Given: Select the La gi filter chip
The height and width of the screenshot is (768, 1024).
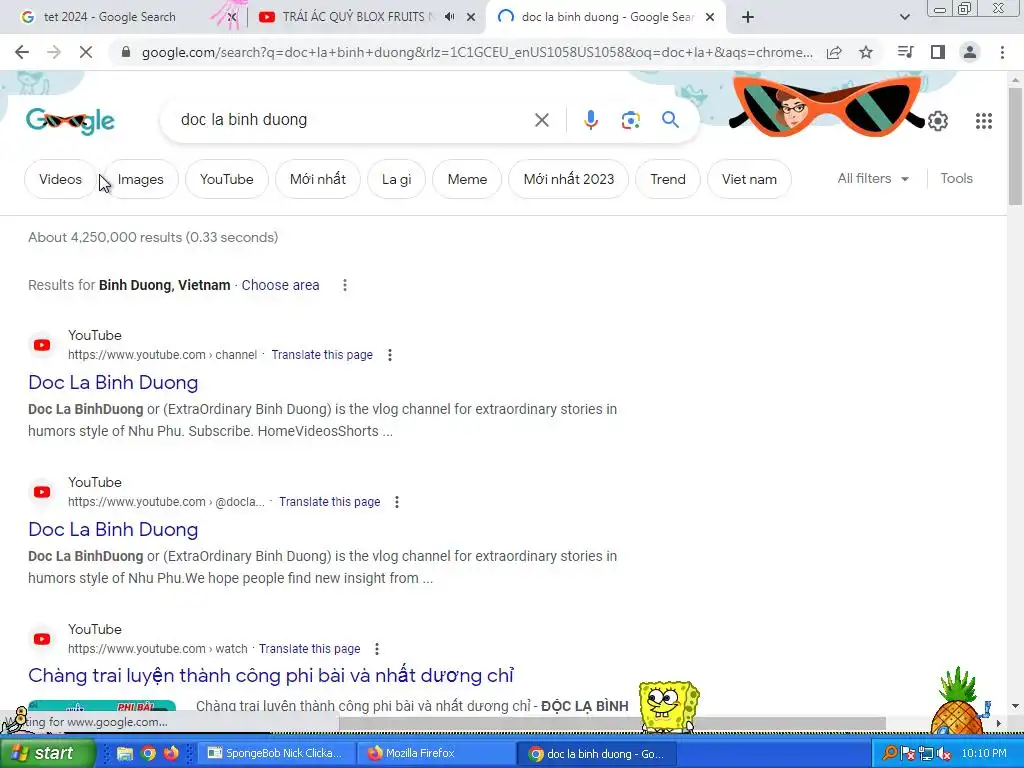Looking at the screenshot, I should tap(396, 180).
